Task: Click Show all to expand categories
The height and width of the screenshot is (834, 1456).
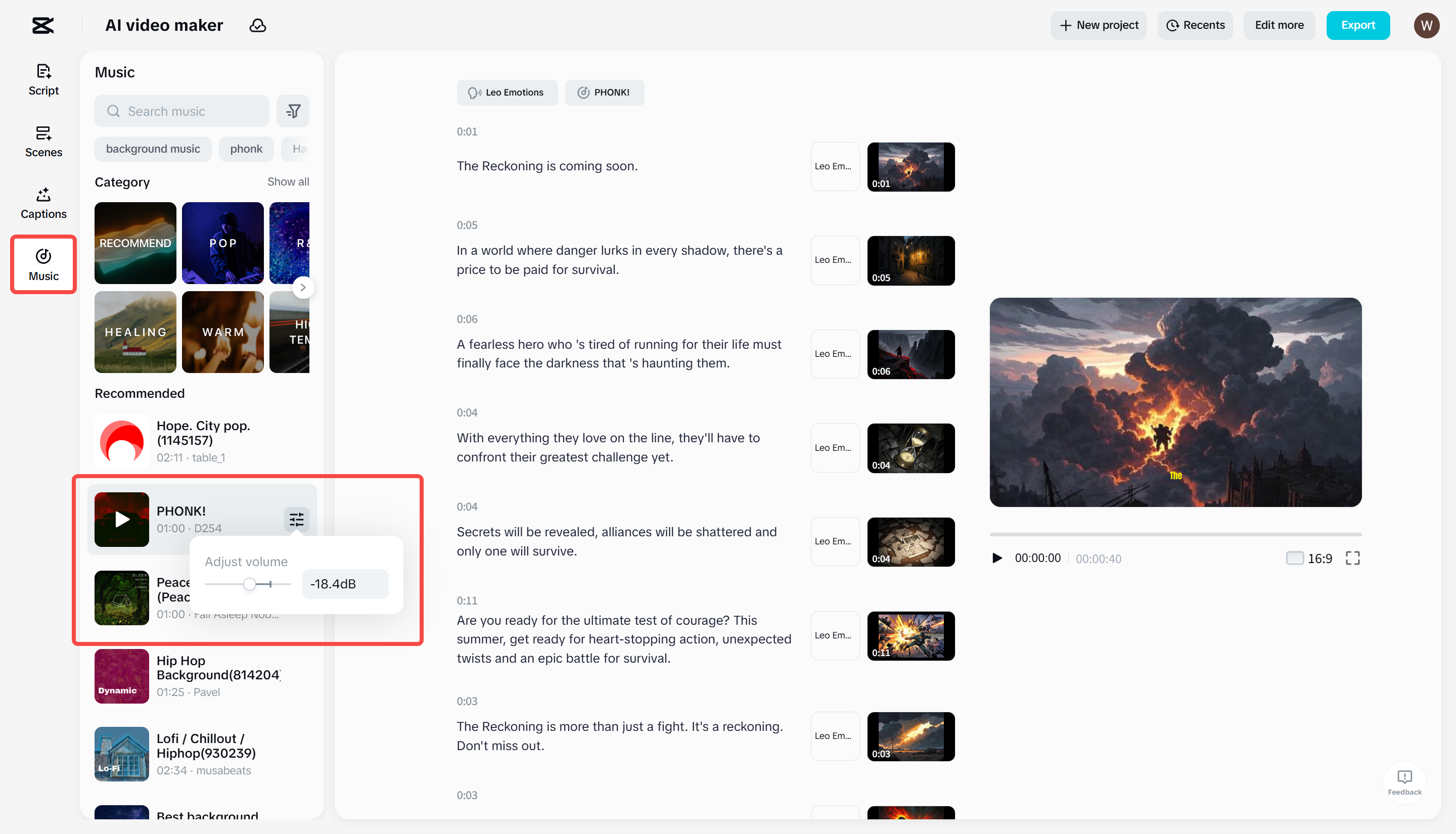Action: tap(288, 181)
